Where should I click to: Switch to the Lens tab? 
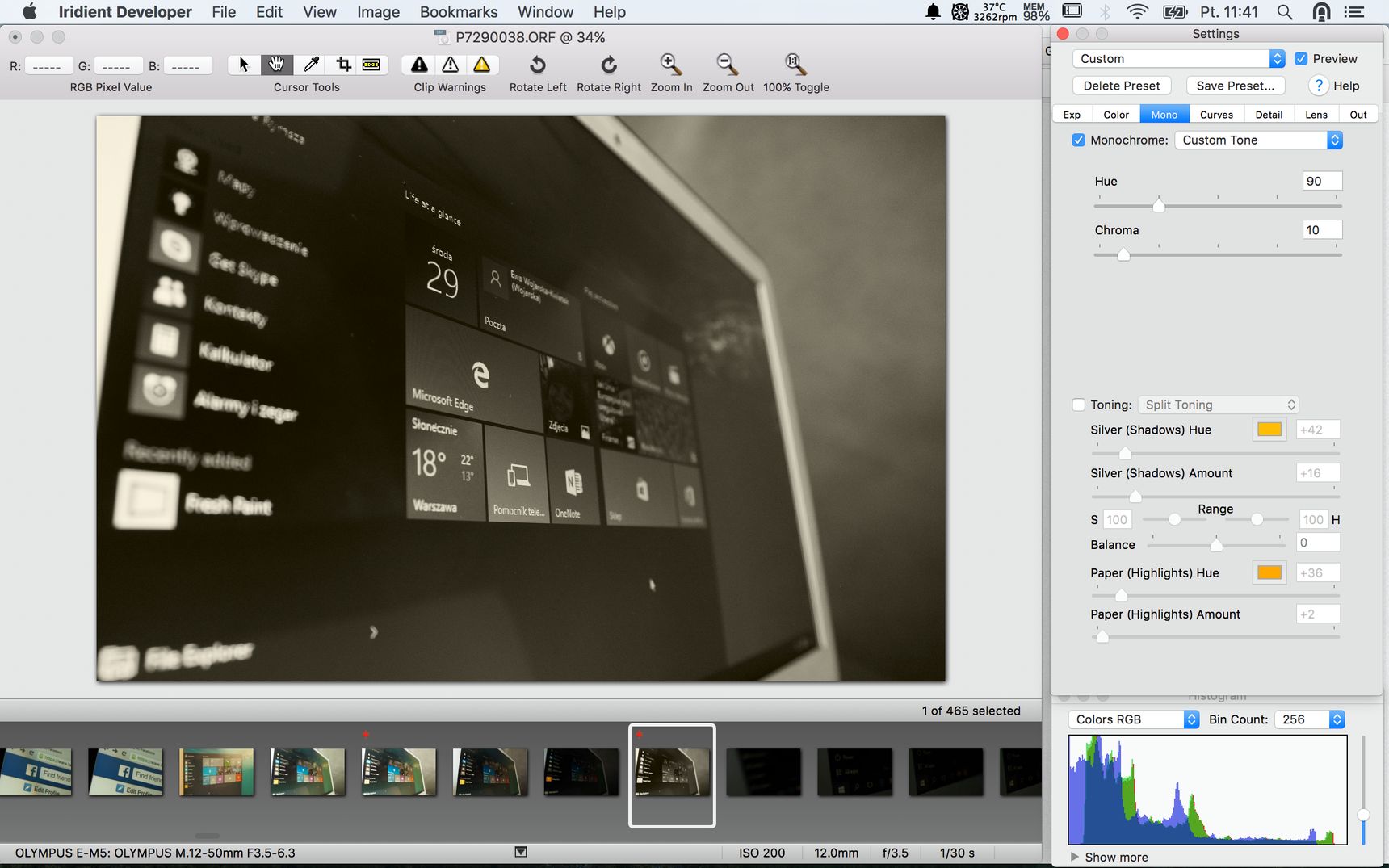(x=1316, y=114)
